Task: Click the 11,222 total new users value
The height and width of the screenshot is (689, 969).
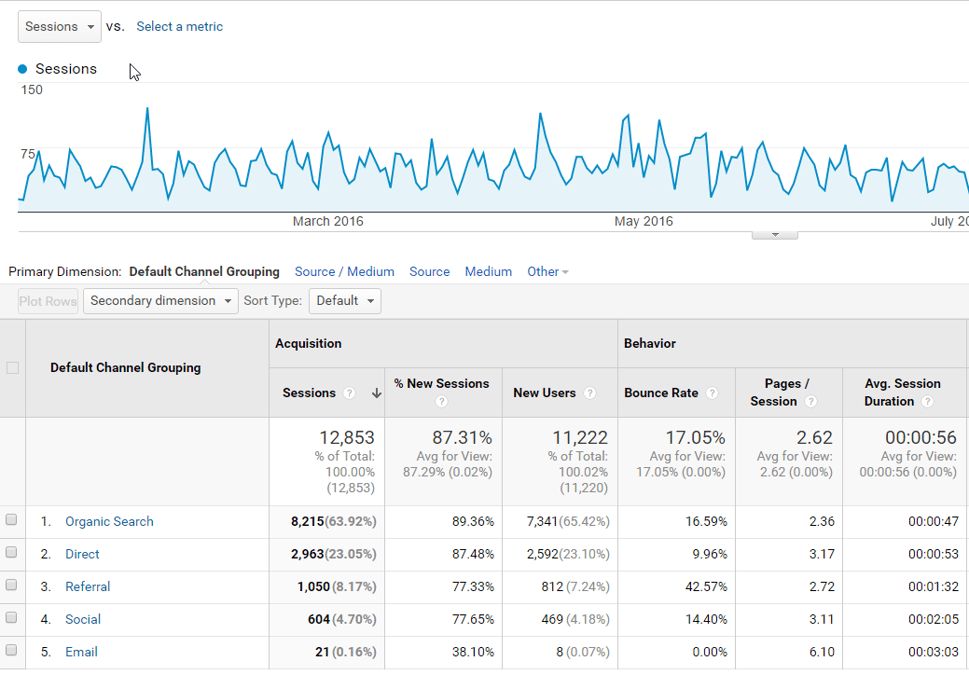Action: (580, 437)
